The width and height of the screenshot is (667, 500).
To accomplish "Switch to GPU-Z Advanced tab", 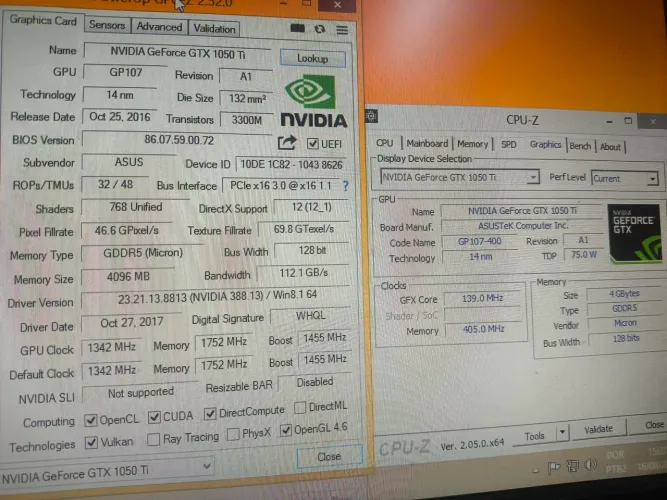I will [x=159, y=27].
